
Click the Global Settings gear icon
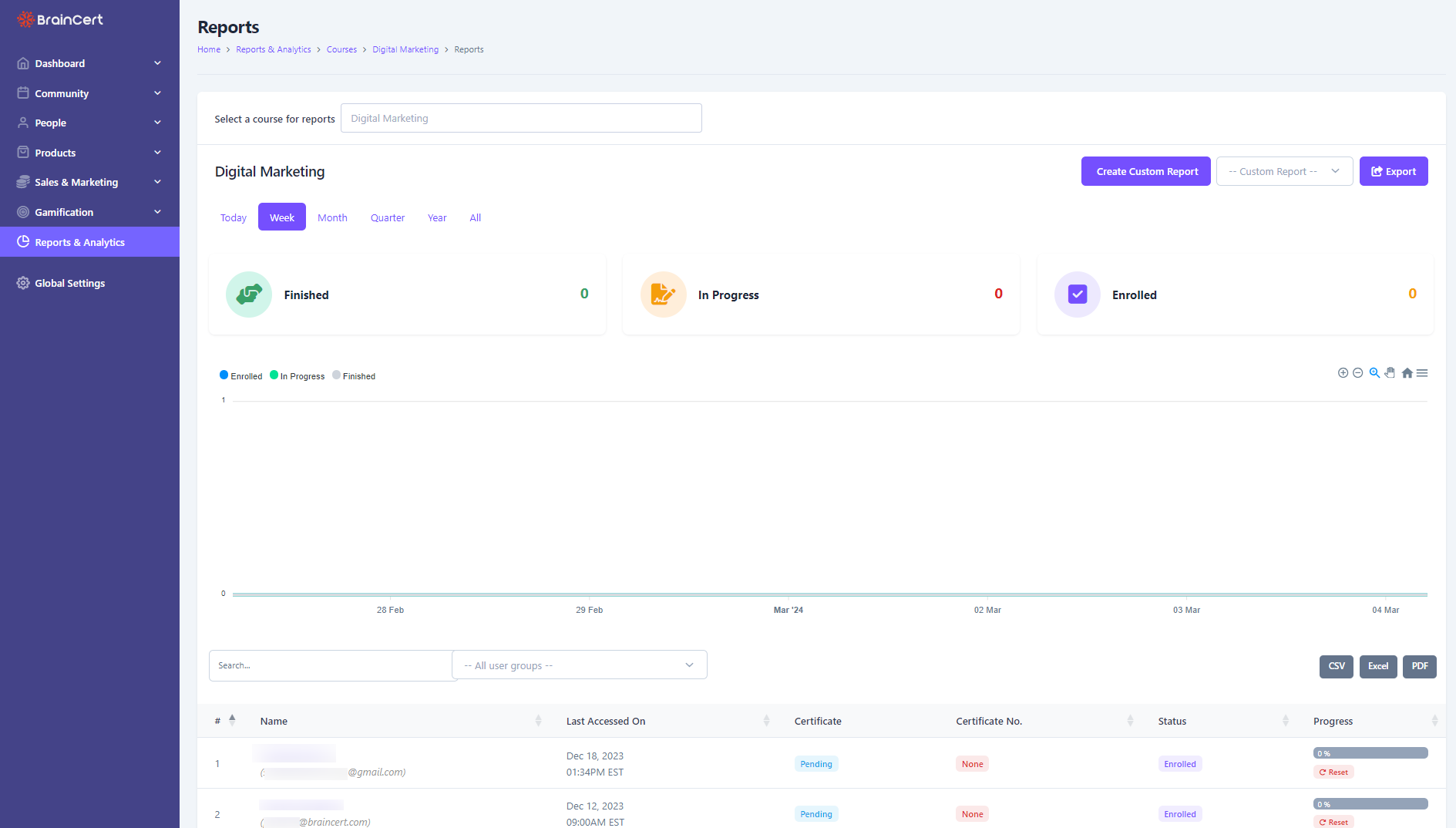click(x=23, y=283)
